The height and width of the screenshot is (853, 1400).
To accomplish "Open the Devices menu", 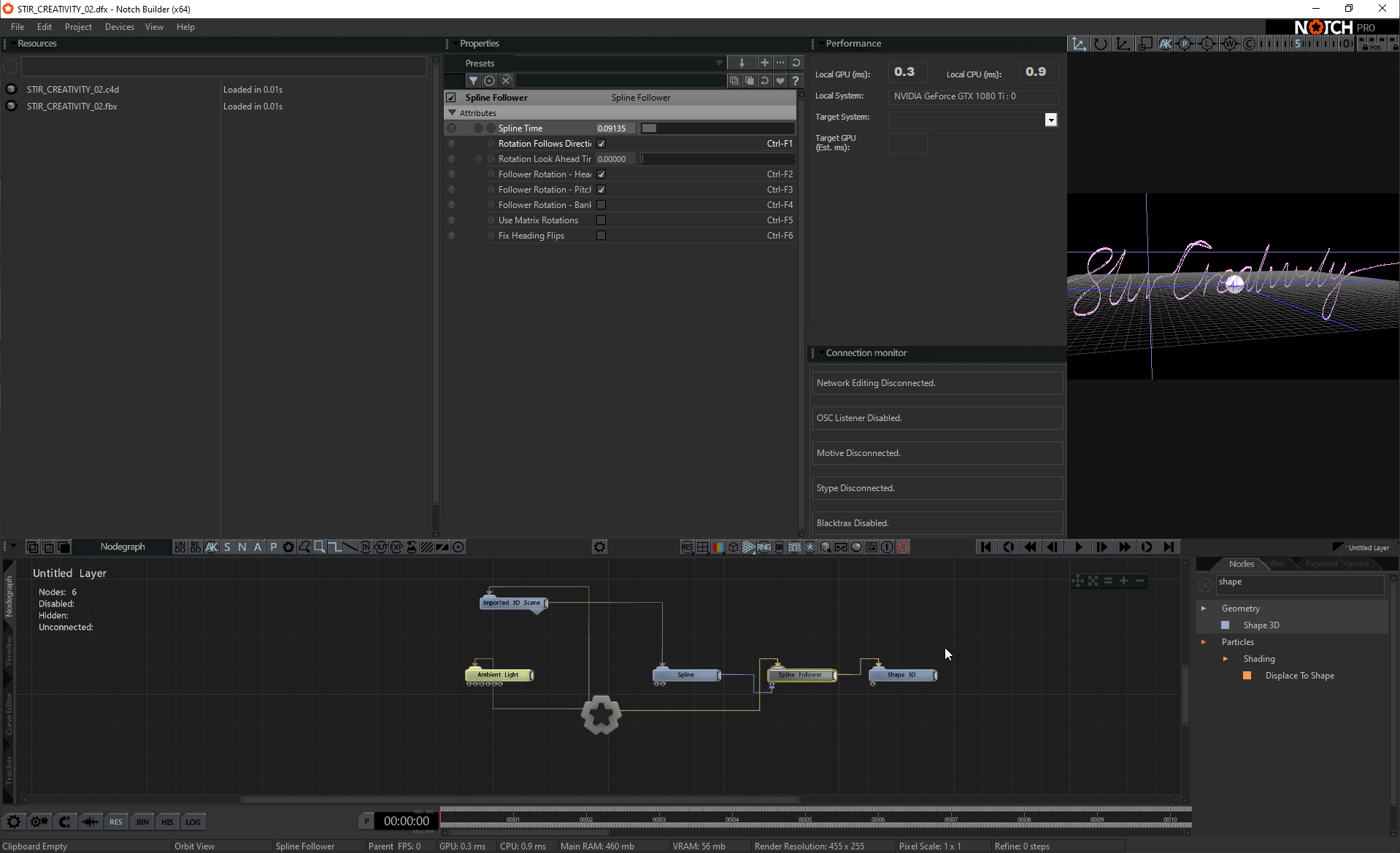I will click(120, 27).
